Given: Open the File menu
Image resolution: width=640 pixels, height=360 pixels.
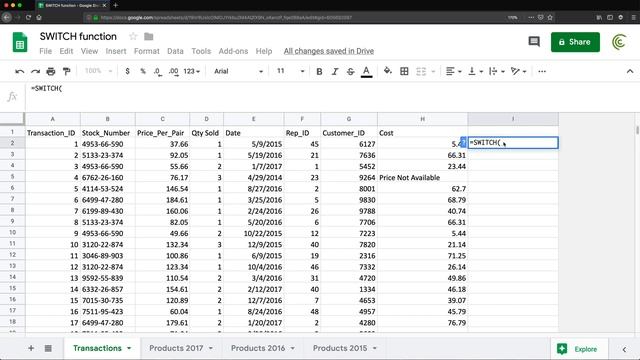Looking at the screenshot, I should click(45, 51).
